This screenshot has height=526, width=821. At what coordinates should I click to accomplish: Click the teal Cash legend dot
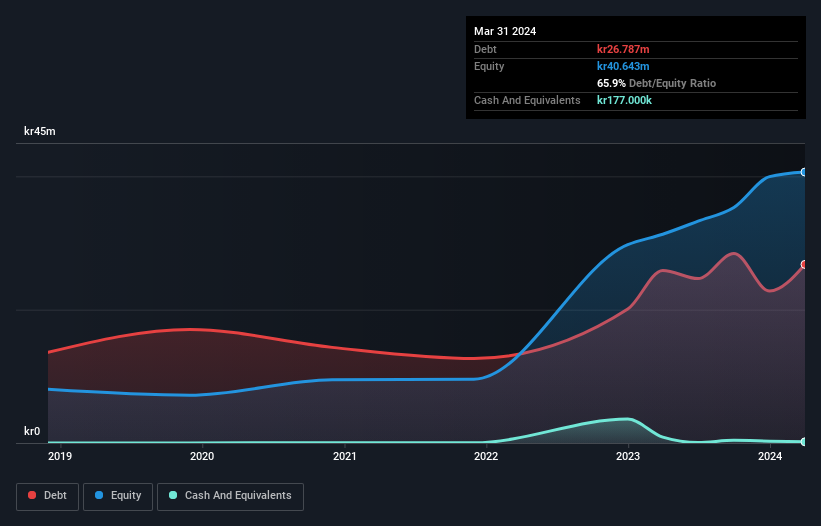(173, 495)
